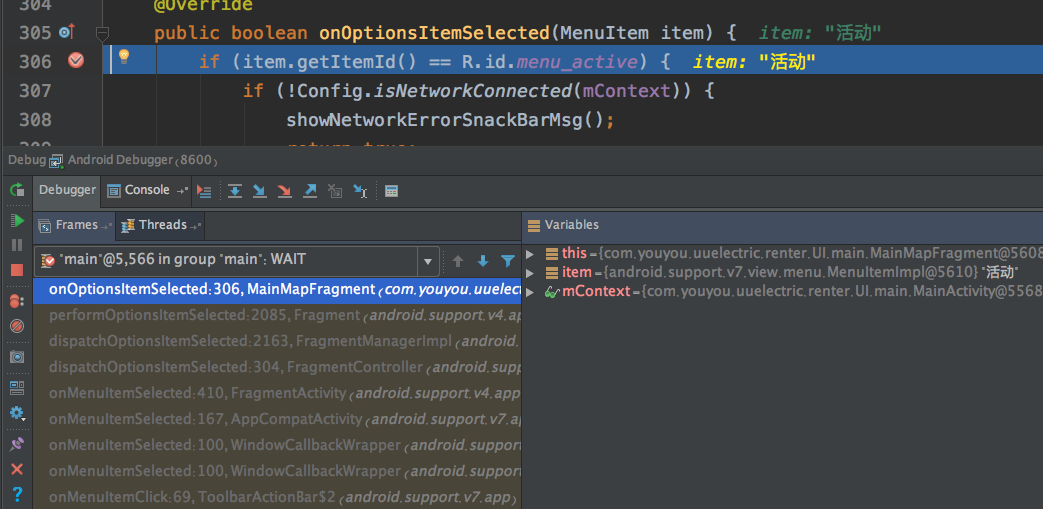Click the Pause Program icon
This screenshot has width=1043, height=509.
(x=17, y=245)
